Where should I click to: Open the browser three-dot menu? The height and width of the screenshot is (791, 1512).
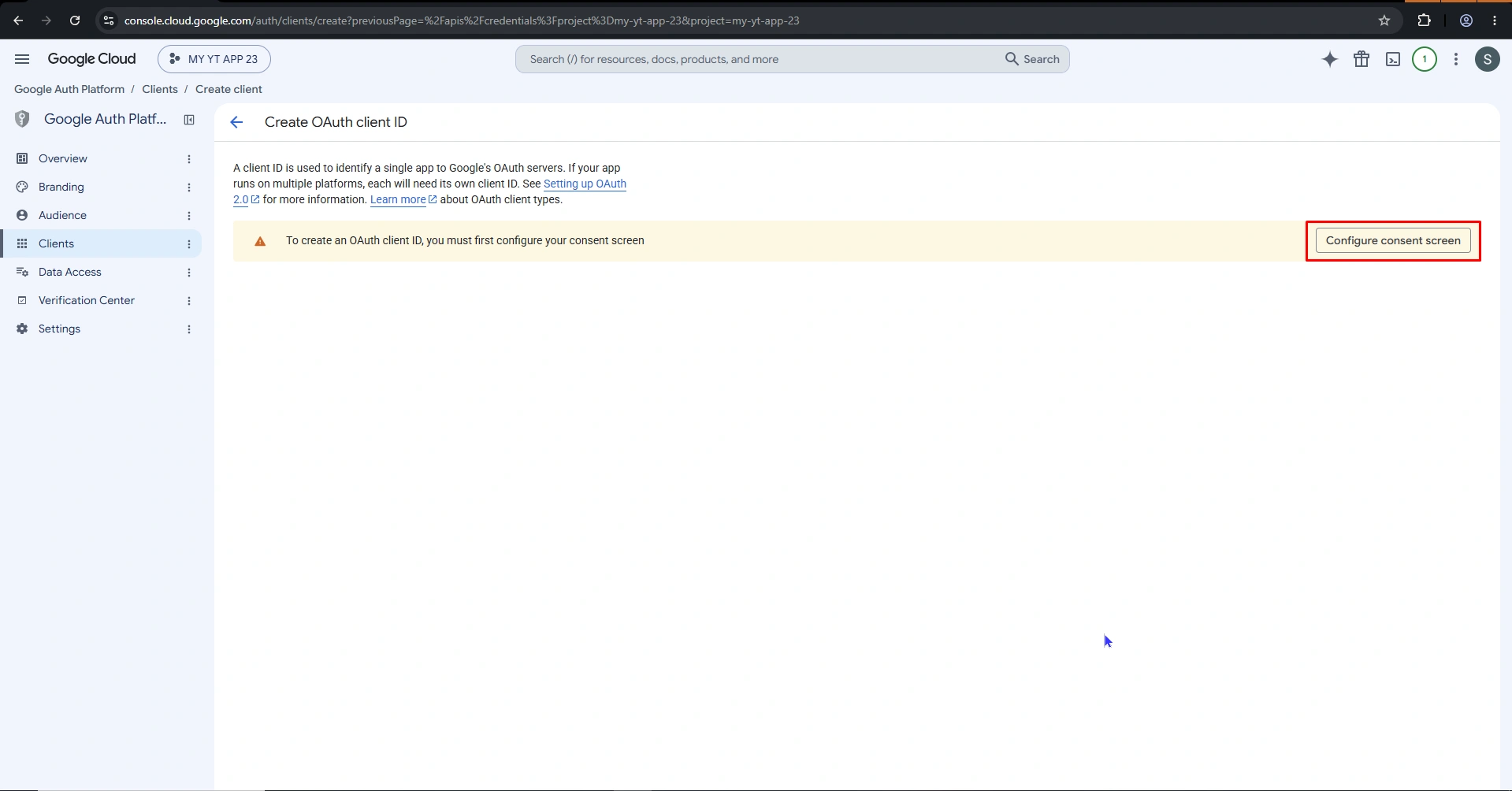tap(1495, 20)
